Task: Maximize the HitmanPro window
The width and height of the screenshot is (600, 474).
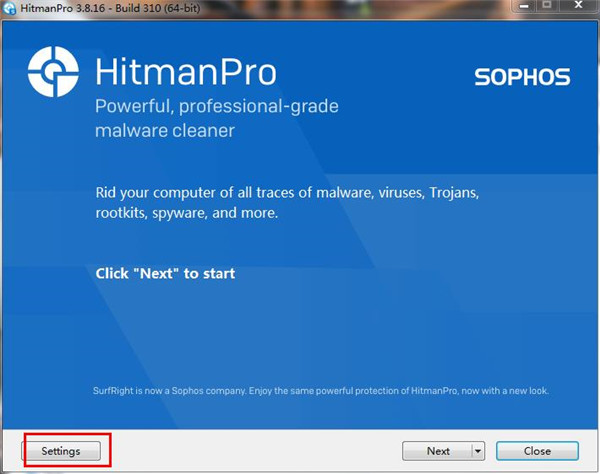Action: pos(547,6)
